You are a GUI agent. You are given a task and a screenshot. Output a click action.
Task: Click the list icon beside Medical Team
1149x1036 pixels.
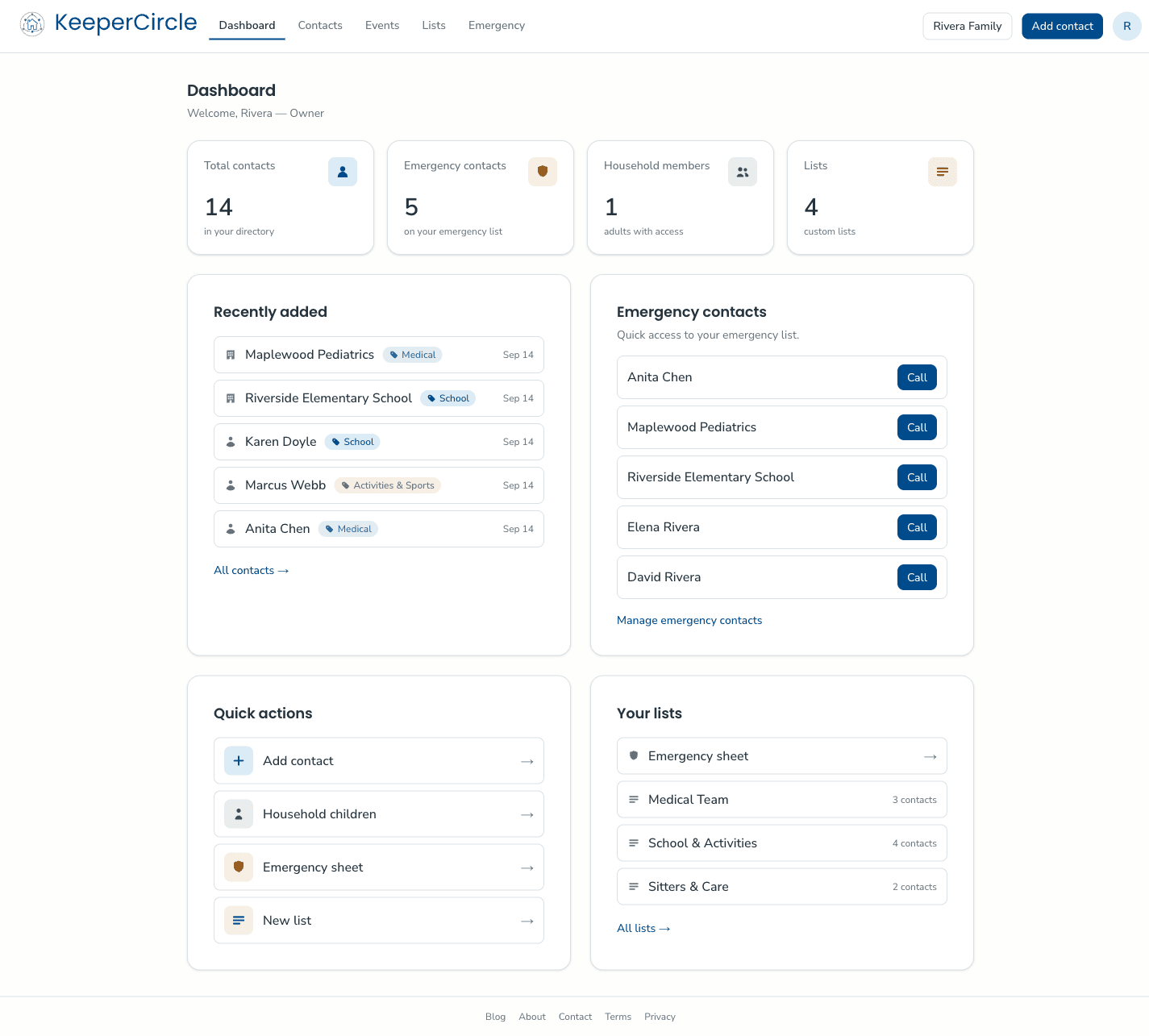634,800
